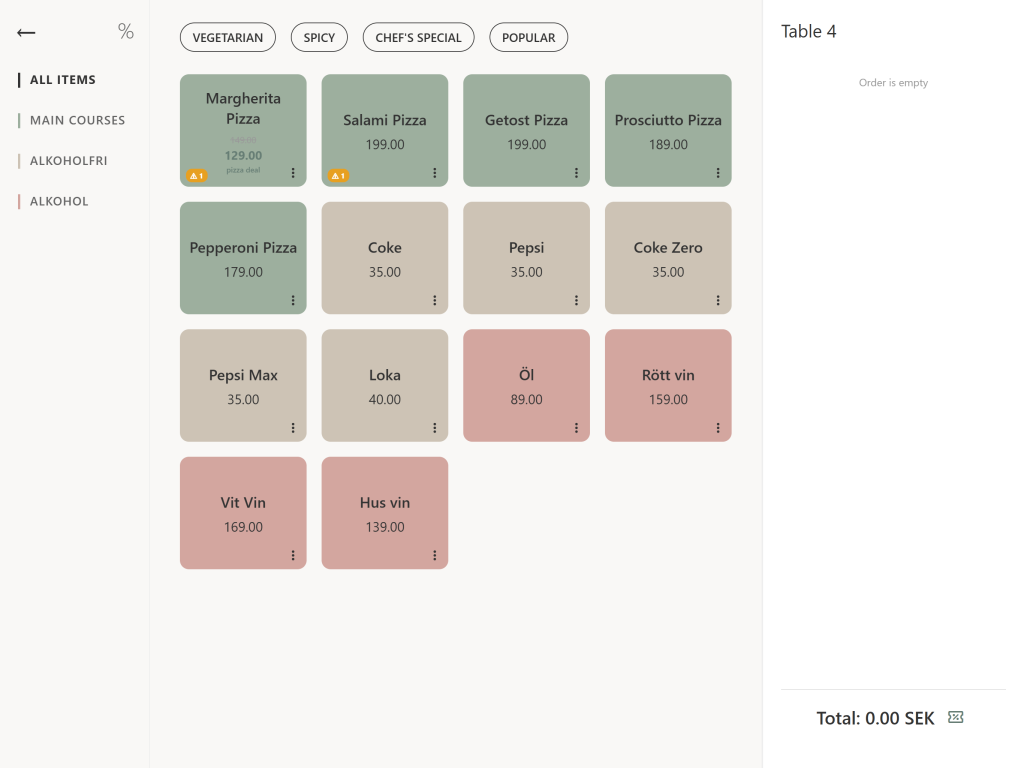Screen dimensions: 1024x768
Task: Click warning badge on Salami Pizza card
Action: coord(338,176)
